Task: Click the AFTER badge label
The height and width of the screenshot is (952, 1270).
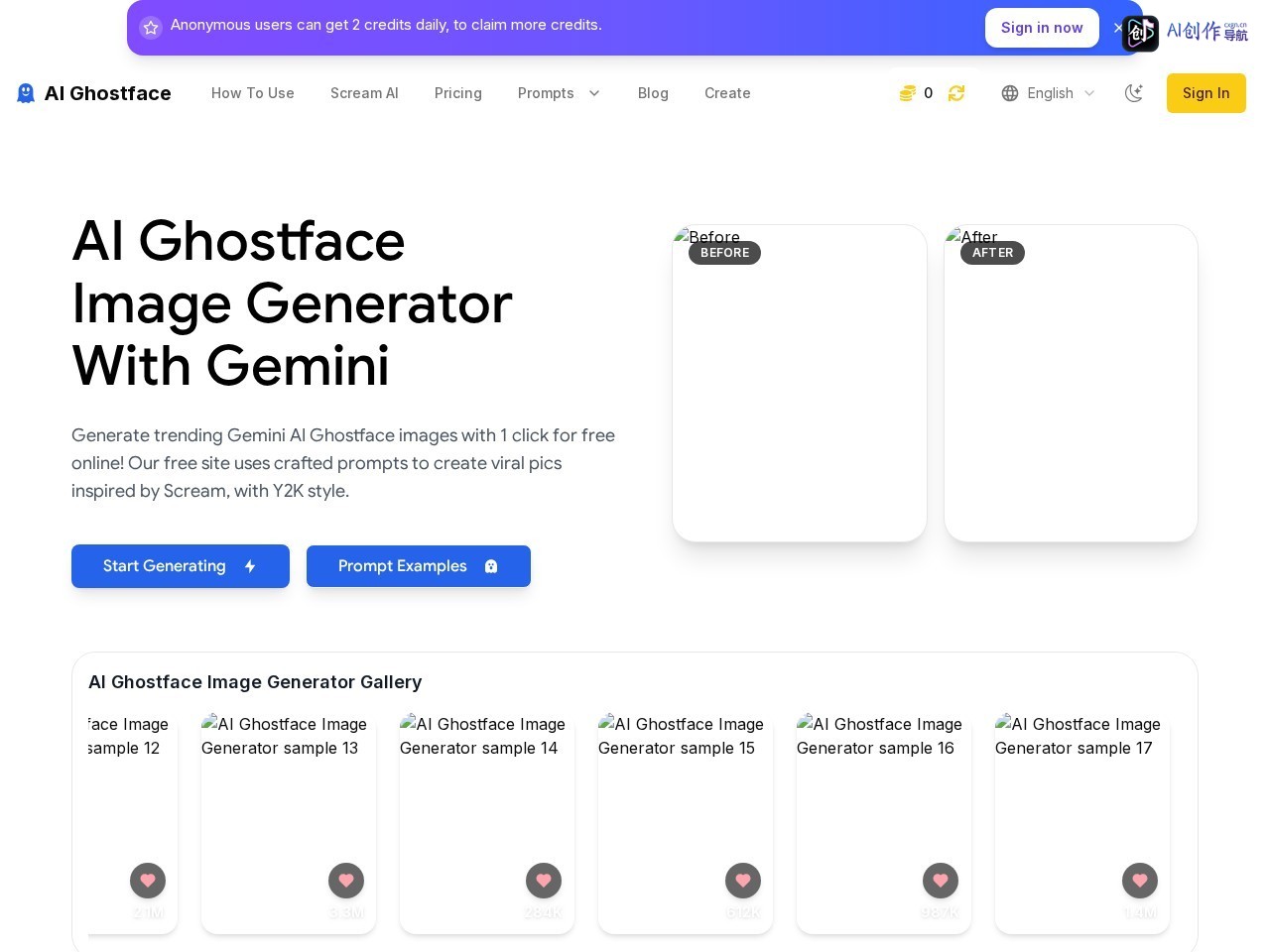Action: point(992,253)
